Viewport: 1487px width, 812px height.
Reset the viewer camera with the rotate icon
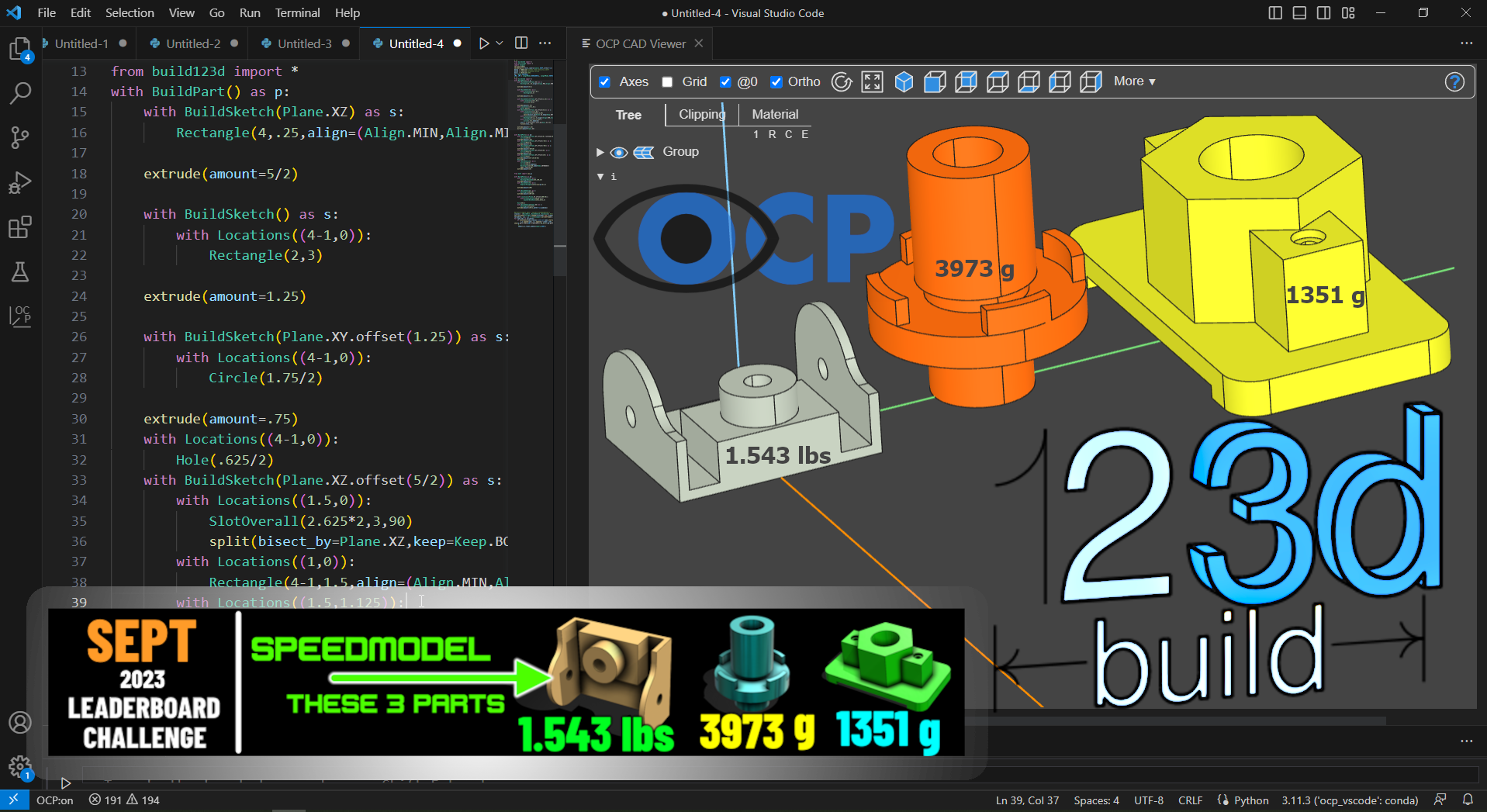point(842,81)
